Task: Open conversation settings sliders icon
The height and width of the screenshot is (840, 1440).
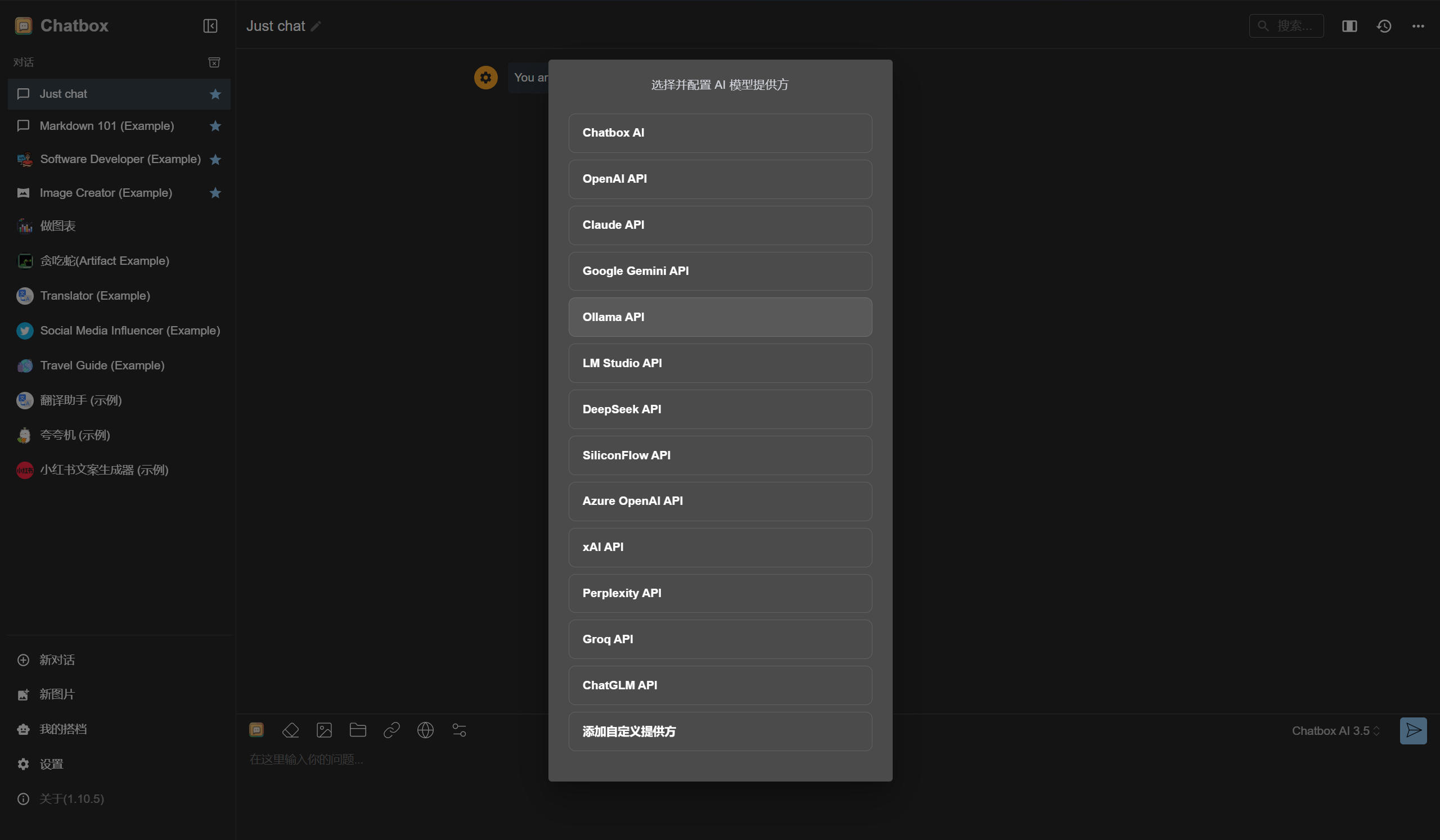Action: click(x=459, y=730)
